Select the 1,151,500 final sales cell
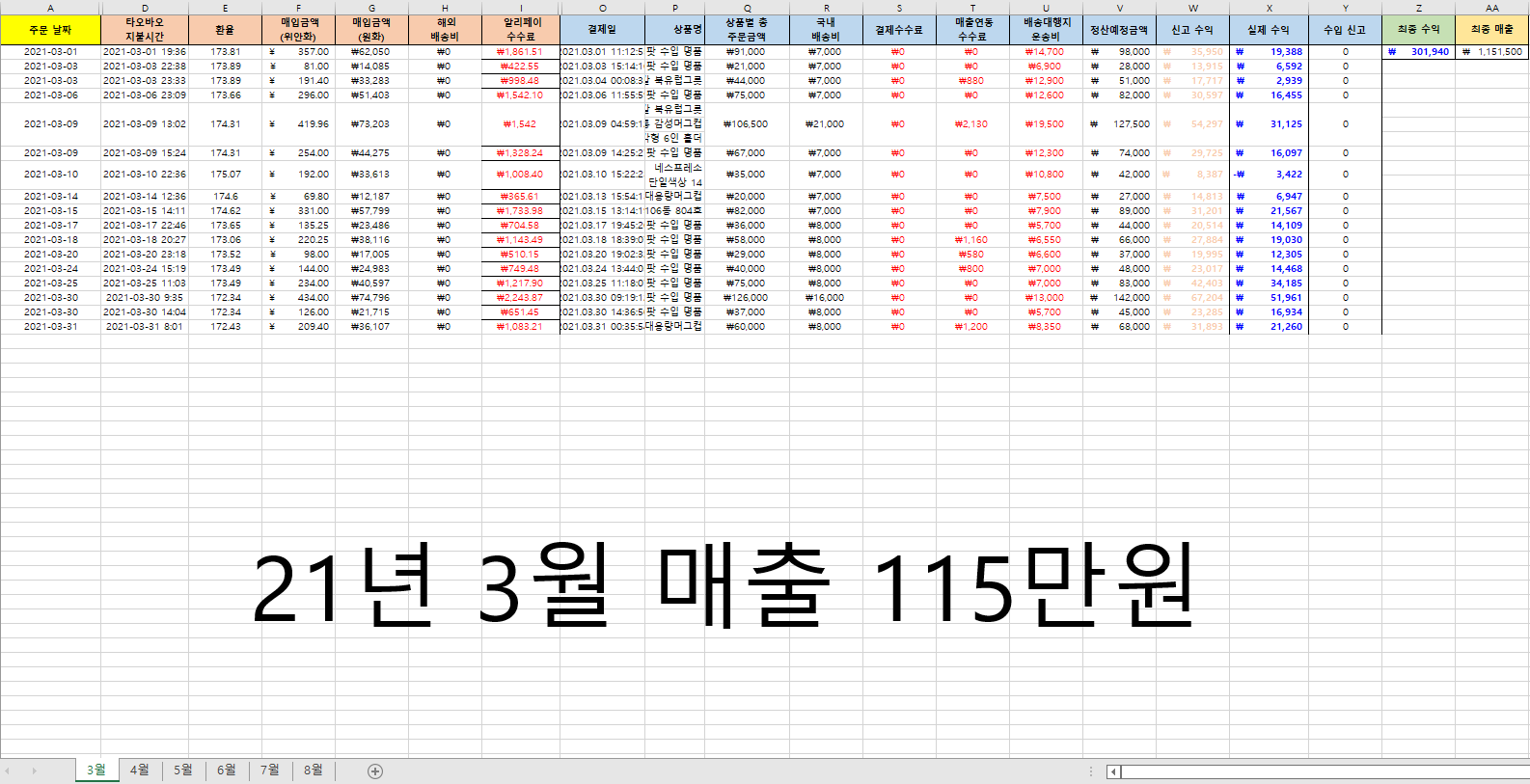This screenshot has width=1530, height=784. coord(1491,52)
